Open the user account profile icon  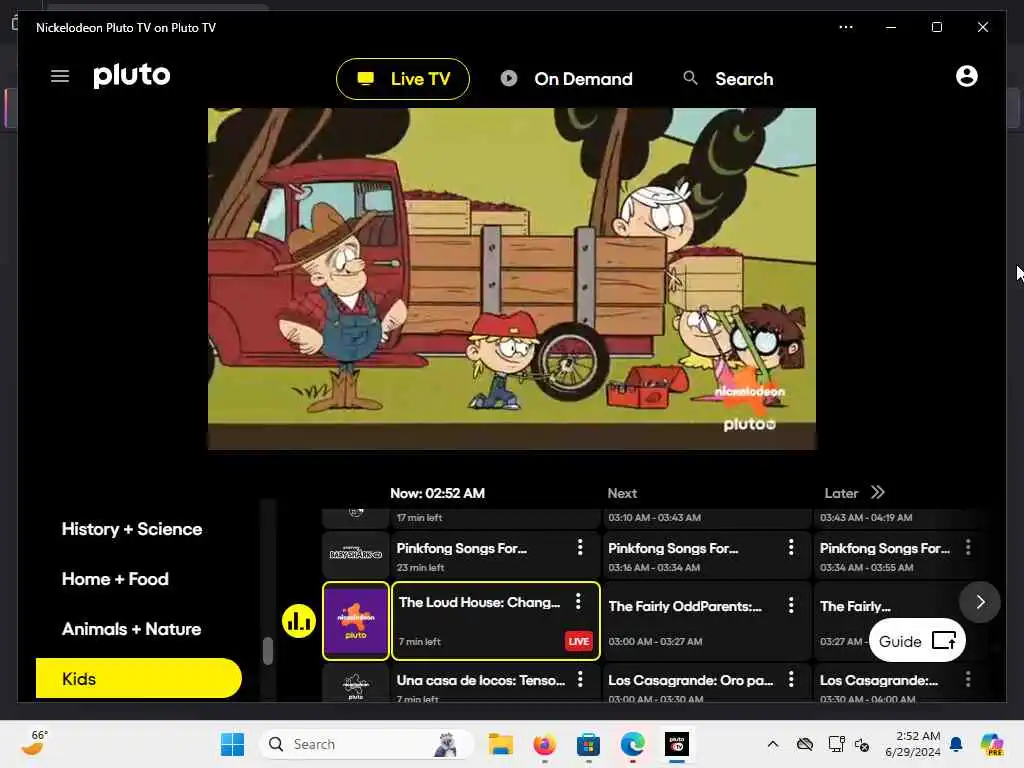click(x=967, y=76)
